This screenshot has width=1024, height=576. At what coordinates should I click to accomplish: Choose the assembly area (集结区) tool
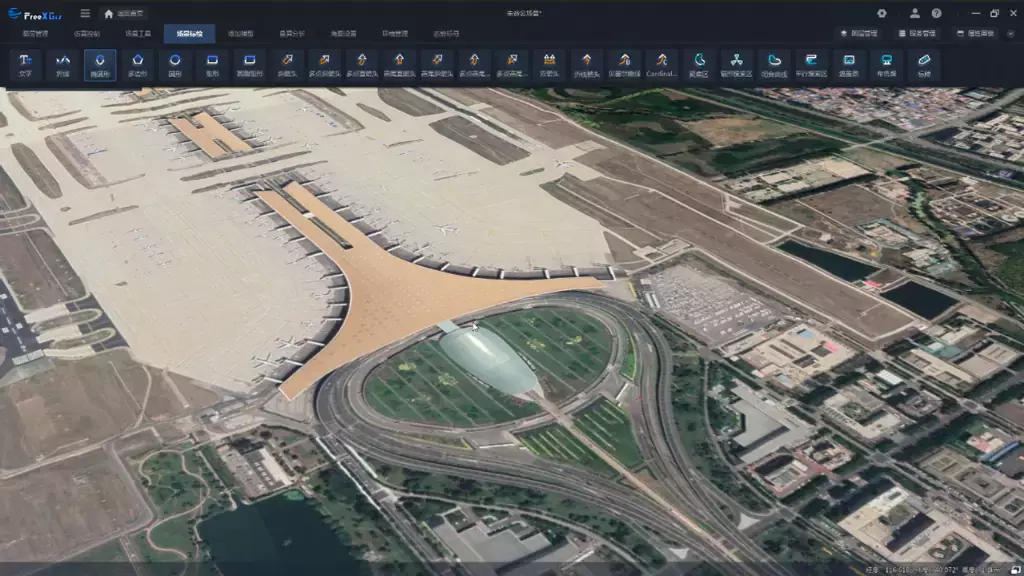tap(699, 64)
